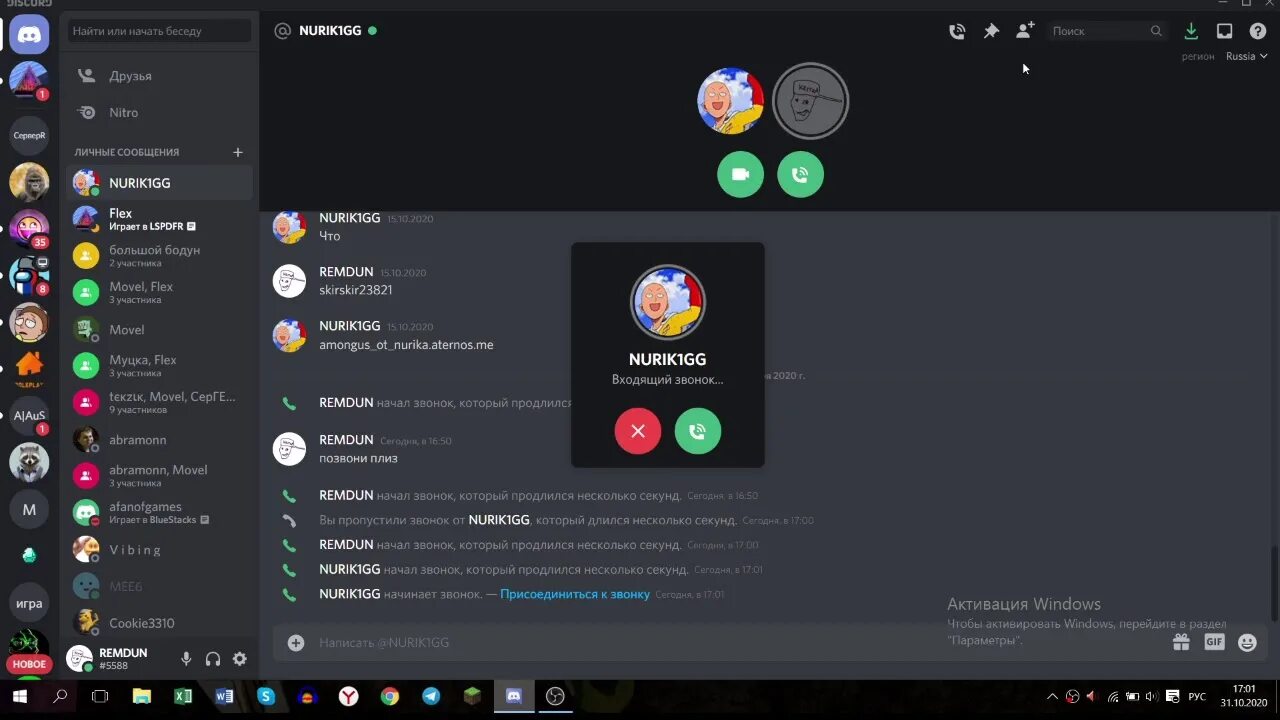1280x720 pixels.
Task: Join the call with video
Action: (740, 174)
